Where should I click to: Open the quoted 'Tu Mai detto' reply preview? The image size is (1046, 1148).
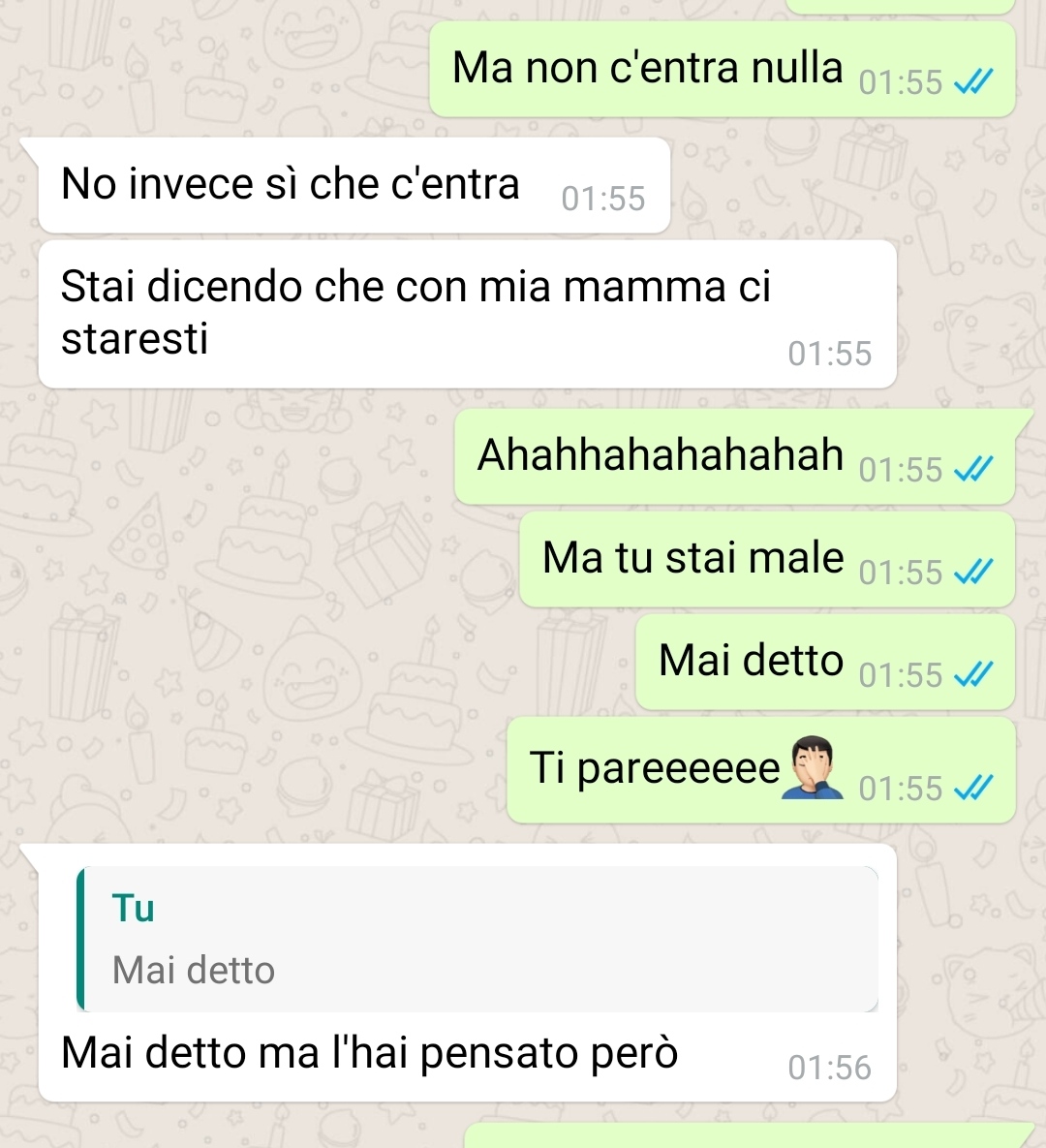477,939
